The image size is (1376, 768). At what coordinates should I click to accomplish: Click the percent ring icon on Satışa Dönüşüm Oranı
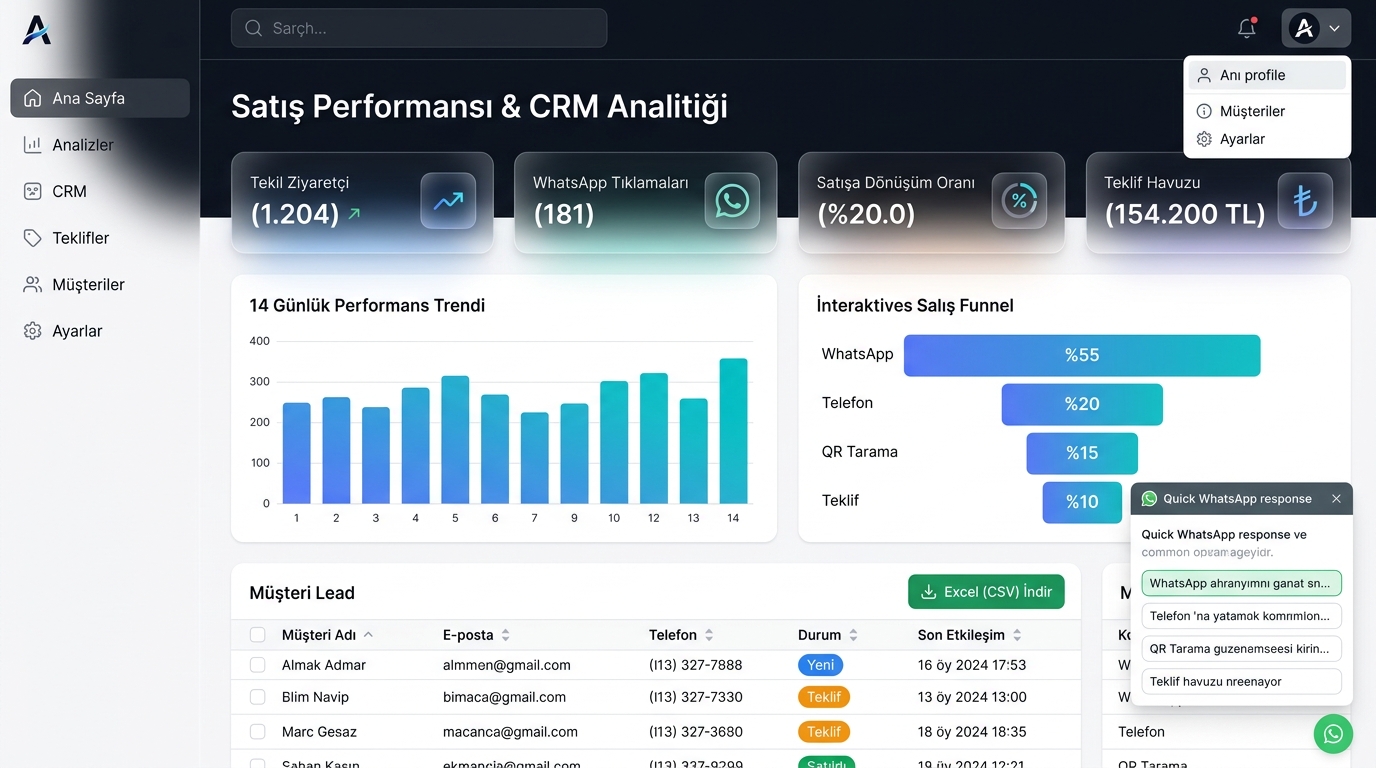[1019, 201]
